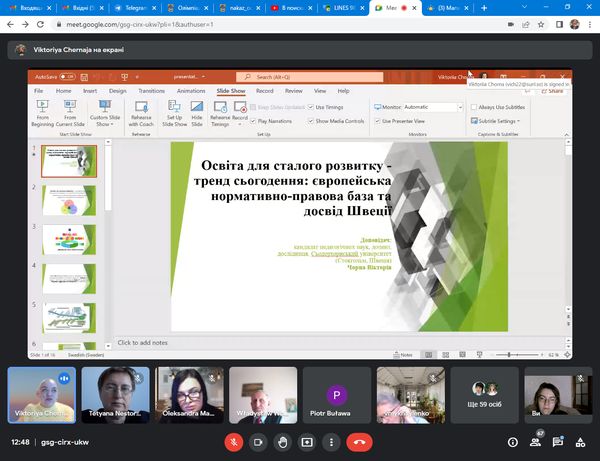Raise hand in the meeting
This screenshot has width=600, height=461.
pyautogui.click(x=283, y=441)
